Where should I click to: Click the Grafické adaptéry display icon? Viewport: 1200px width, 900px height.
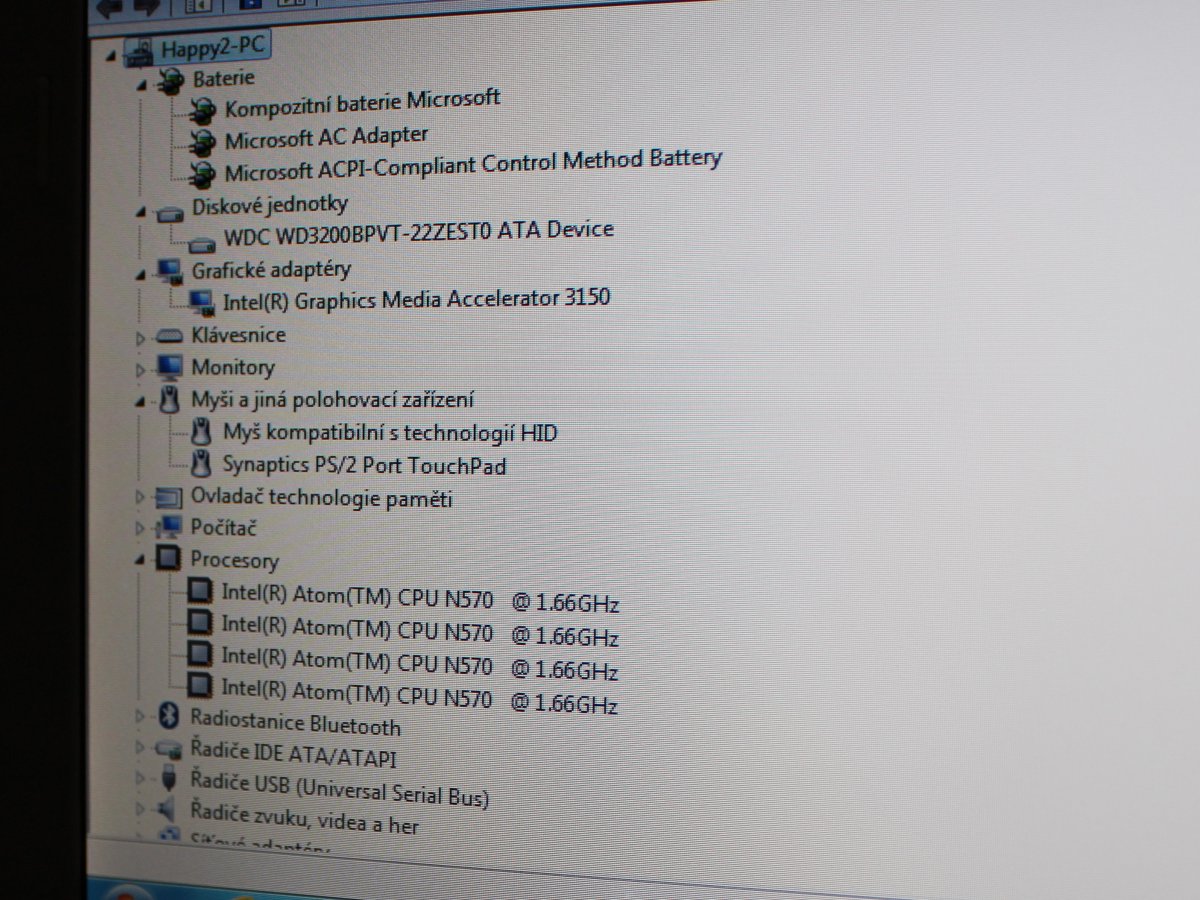170,272
